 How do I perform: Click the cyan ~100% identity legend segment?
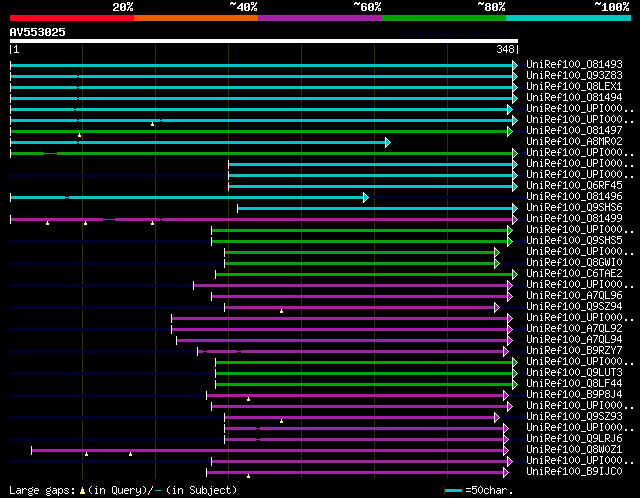coord(569,18)
